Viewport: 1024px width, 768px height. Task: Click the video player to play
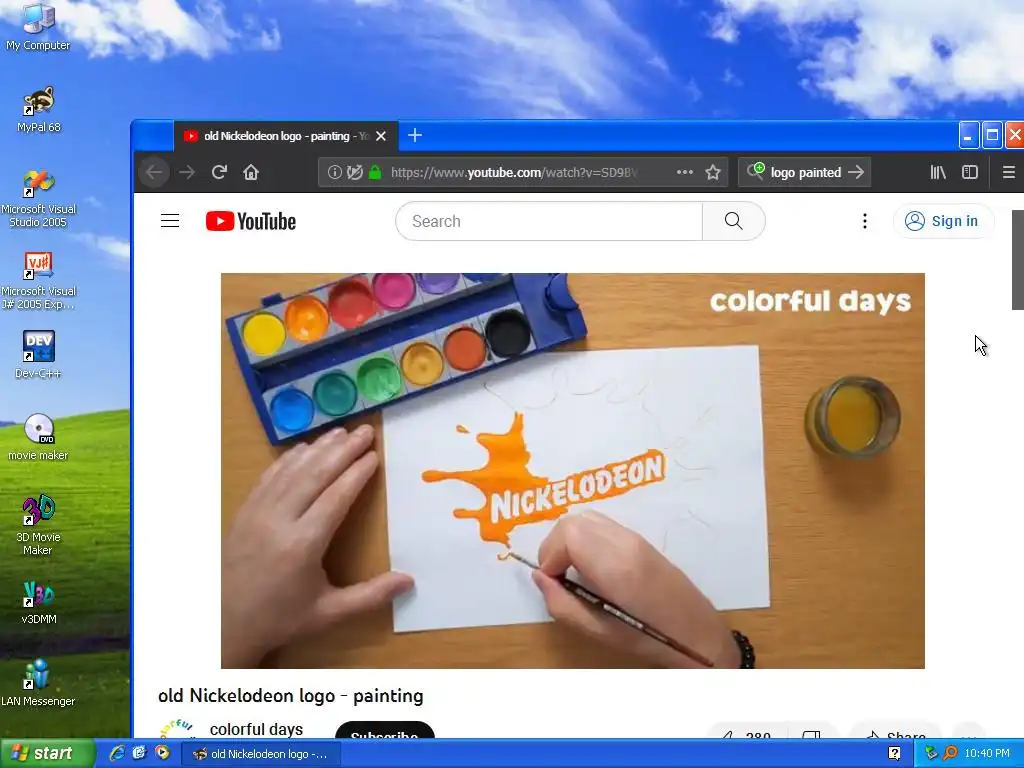tap(573, 471)
